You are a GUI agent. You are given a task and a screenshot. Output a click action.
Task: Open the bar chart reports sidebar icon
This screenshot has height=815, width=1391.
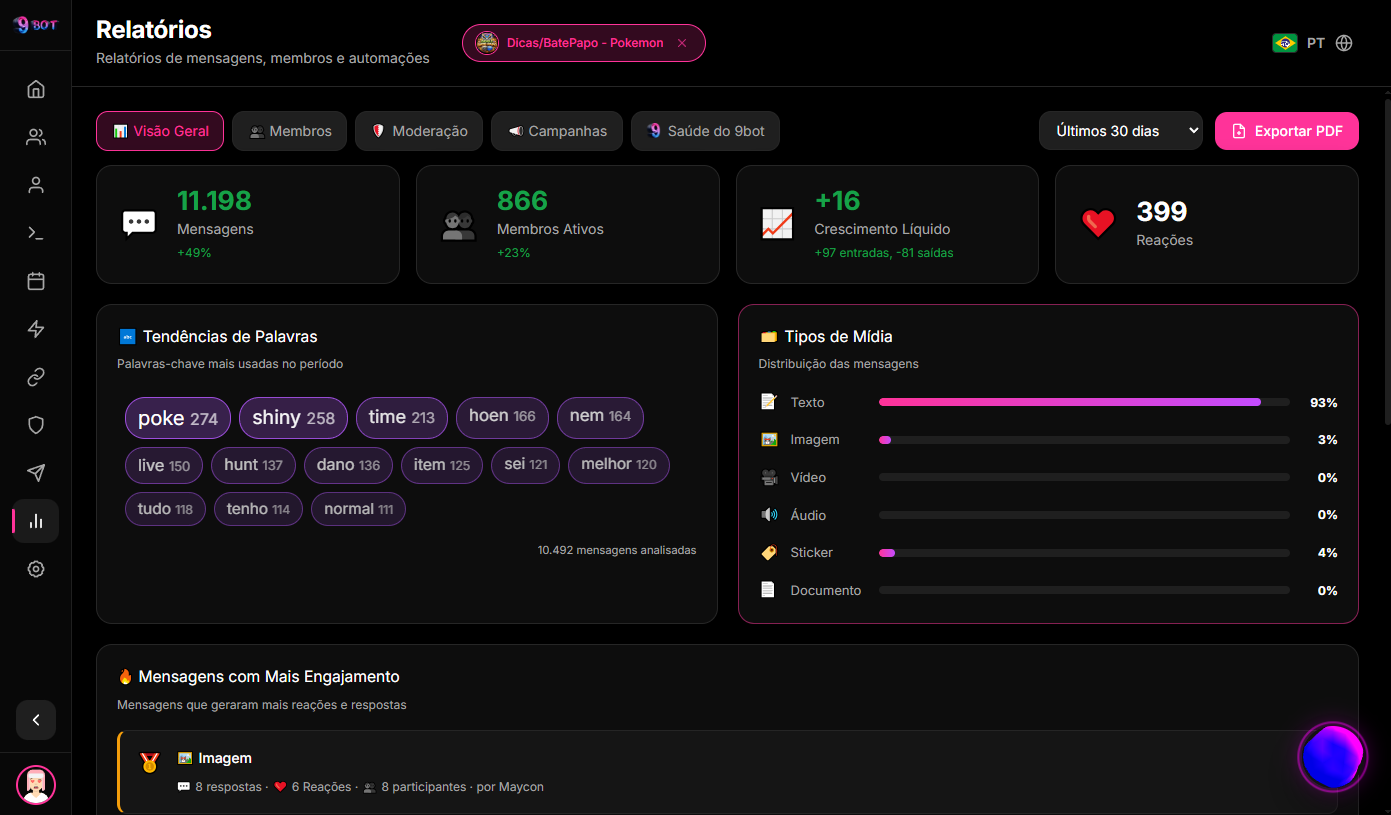tap(36, 521)
